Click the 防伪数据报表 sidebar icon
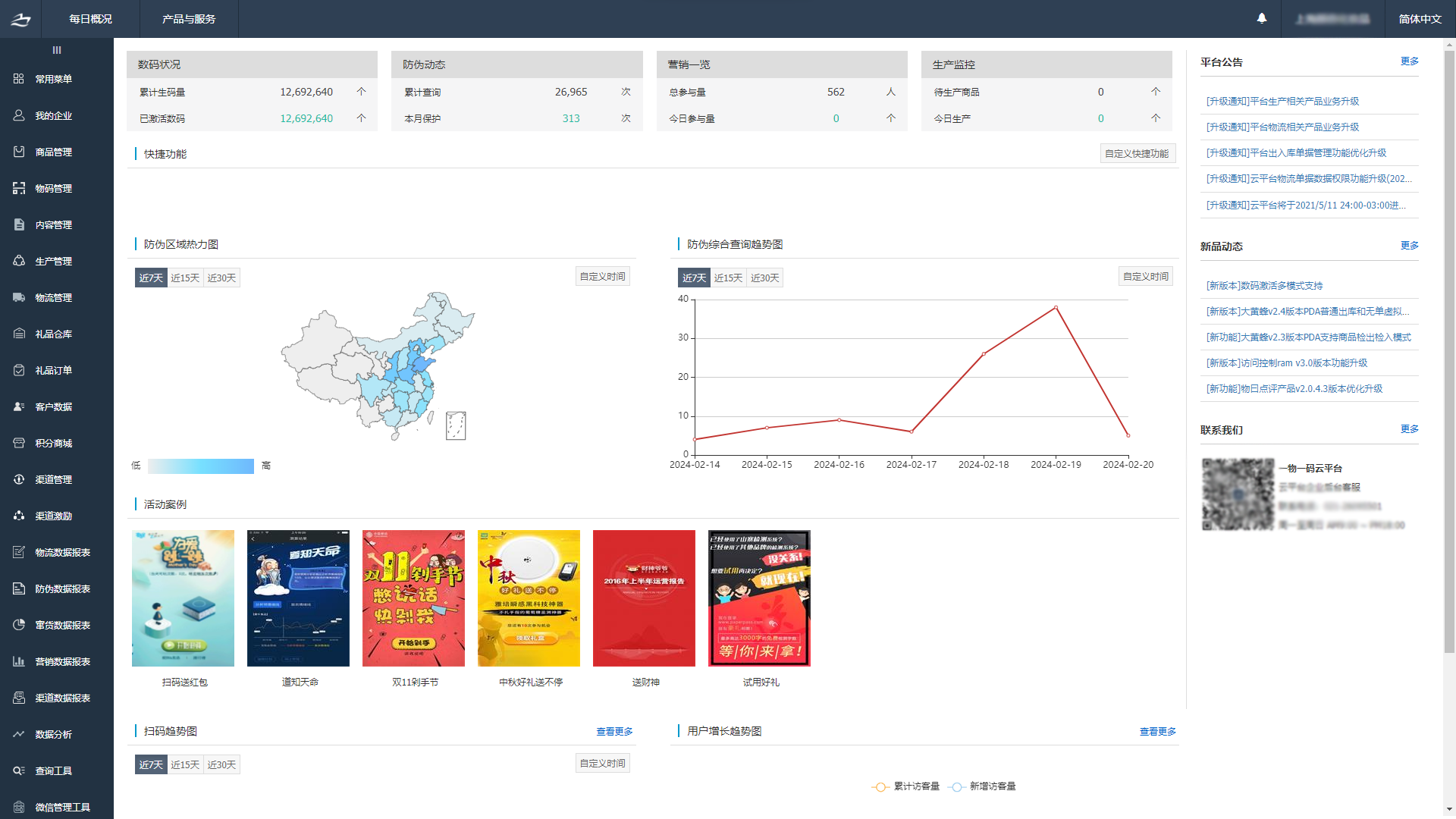 click(19, 588)
